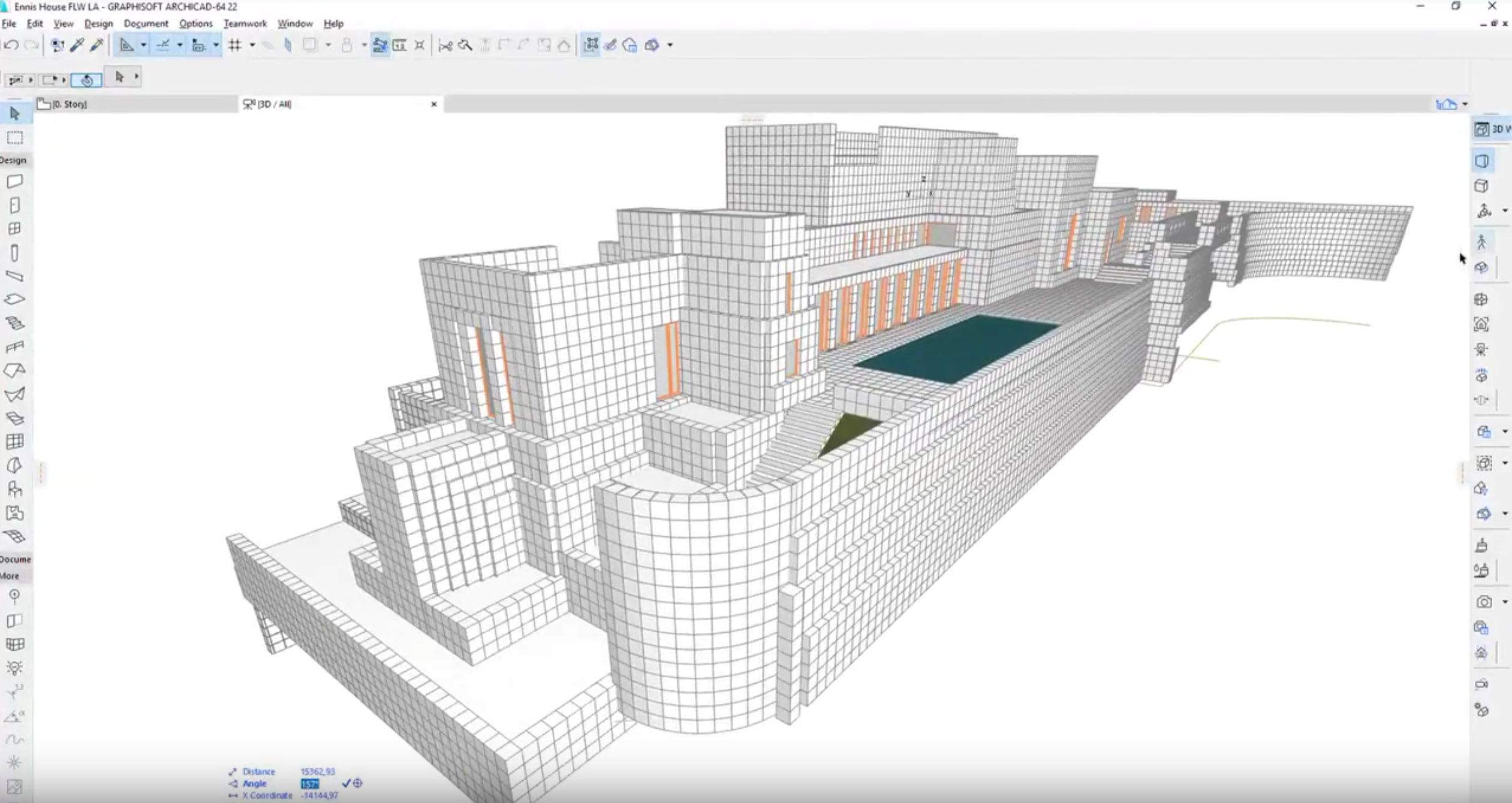Click the Undo arrow

tap(11, 45)
